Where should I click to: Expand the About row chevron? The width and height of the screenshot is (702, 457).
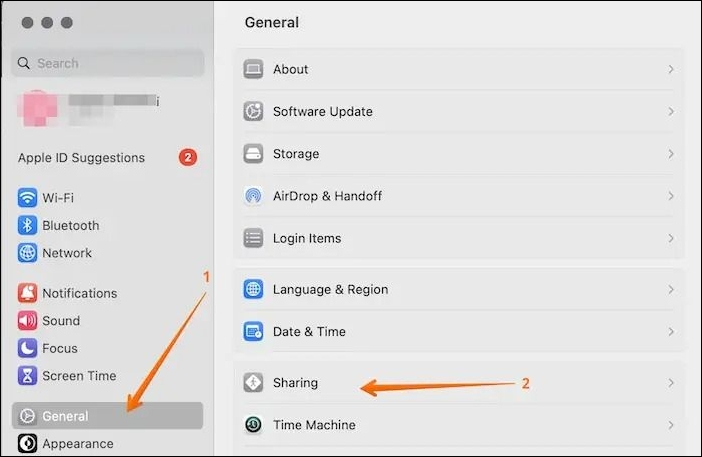click(x=671, y=70)
